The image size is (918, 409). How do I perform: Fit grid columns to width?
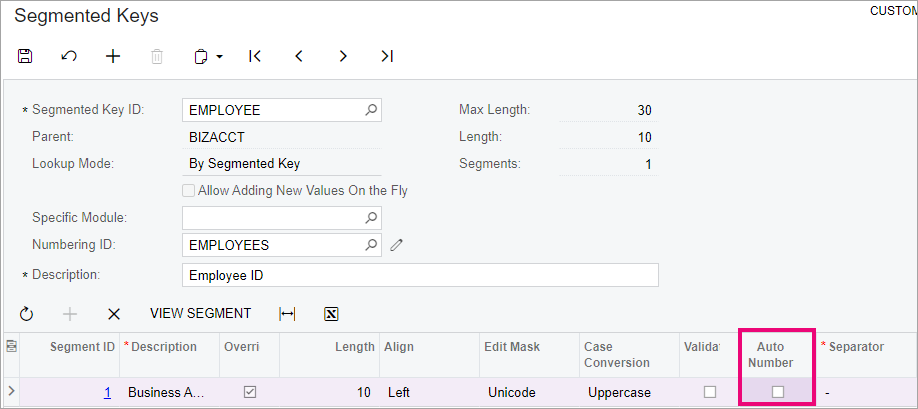[x=287, y=314]
